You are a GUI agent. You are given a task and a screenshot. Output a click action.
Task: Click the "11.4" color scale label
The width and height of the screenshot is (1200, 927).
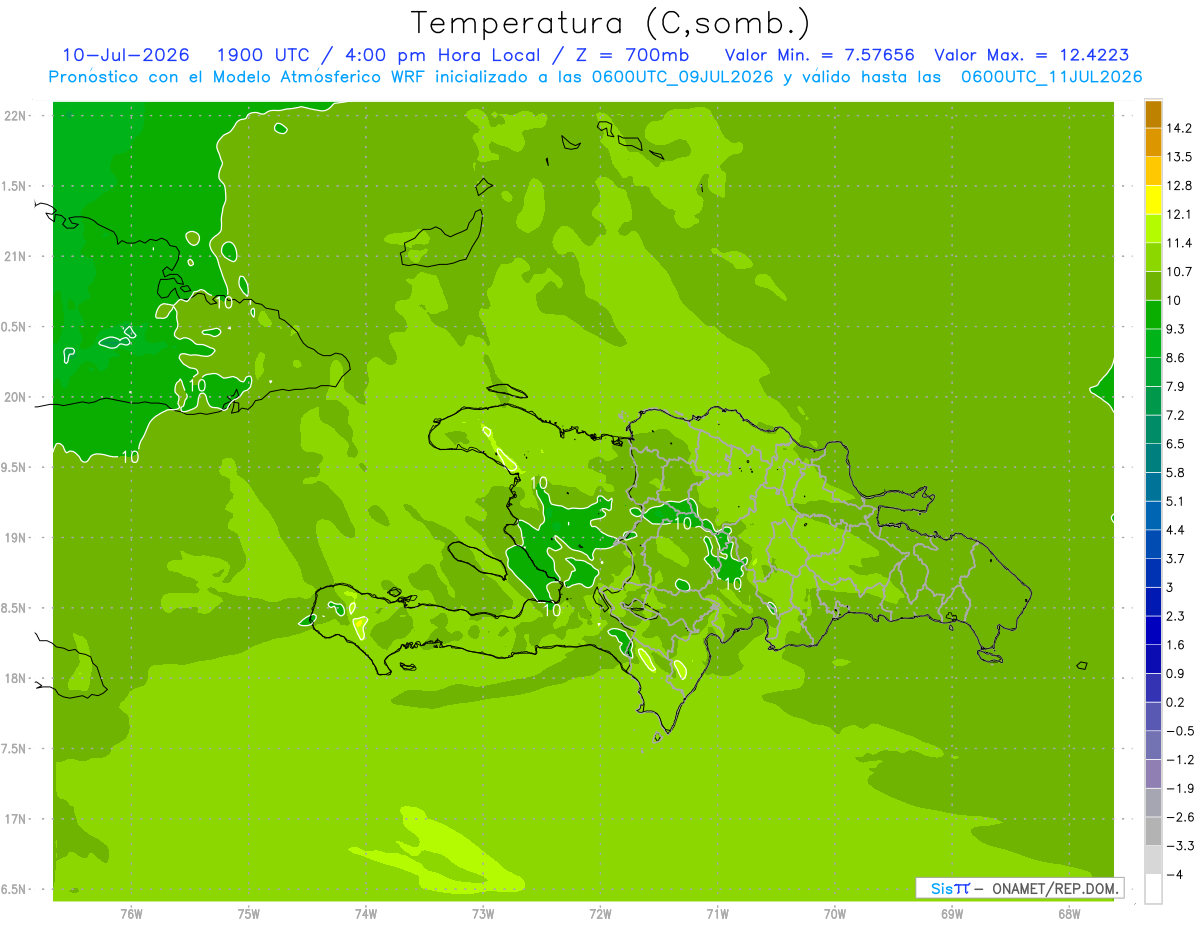click(1179, 243)
